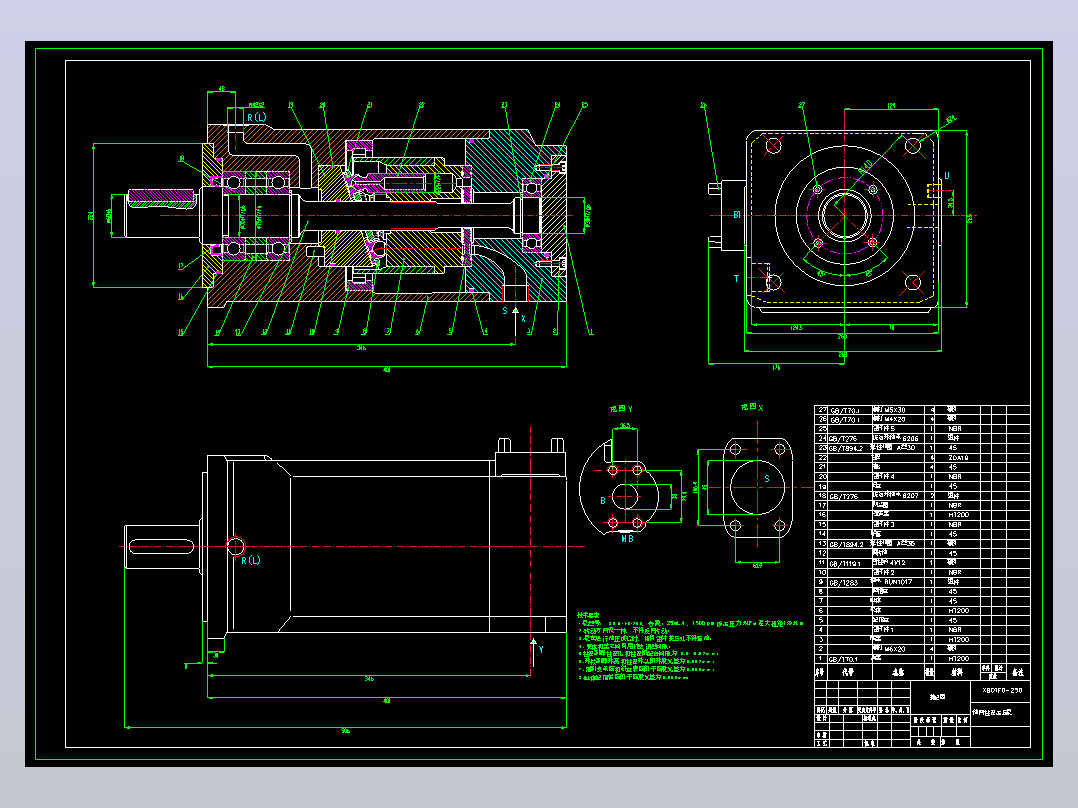
Task: Click the ZQAl9 material in row 22
Action: pyautogui.click(x=958, y=458)
